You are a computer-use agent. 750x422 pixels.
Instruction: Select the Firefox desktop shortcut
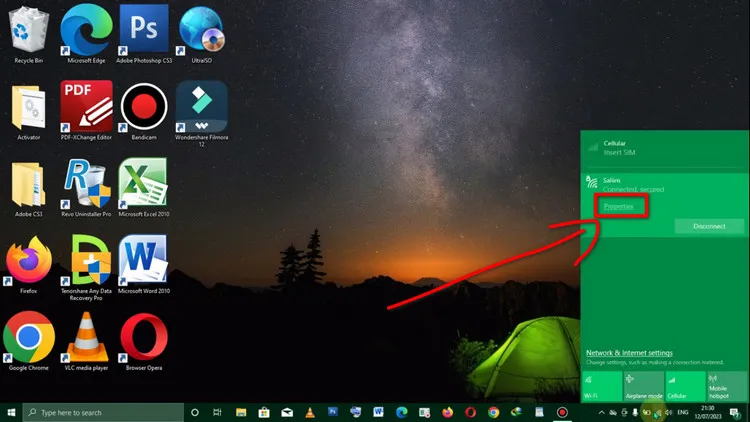tap(29, 265)
